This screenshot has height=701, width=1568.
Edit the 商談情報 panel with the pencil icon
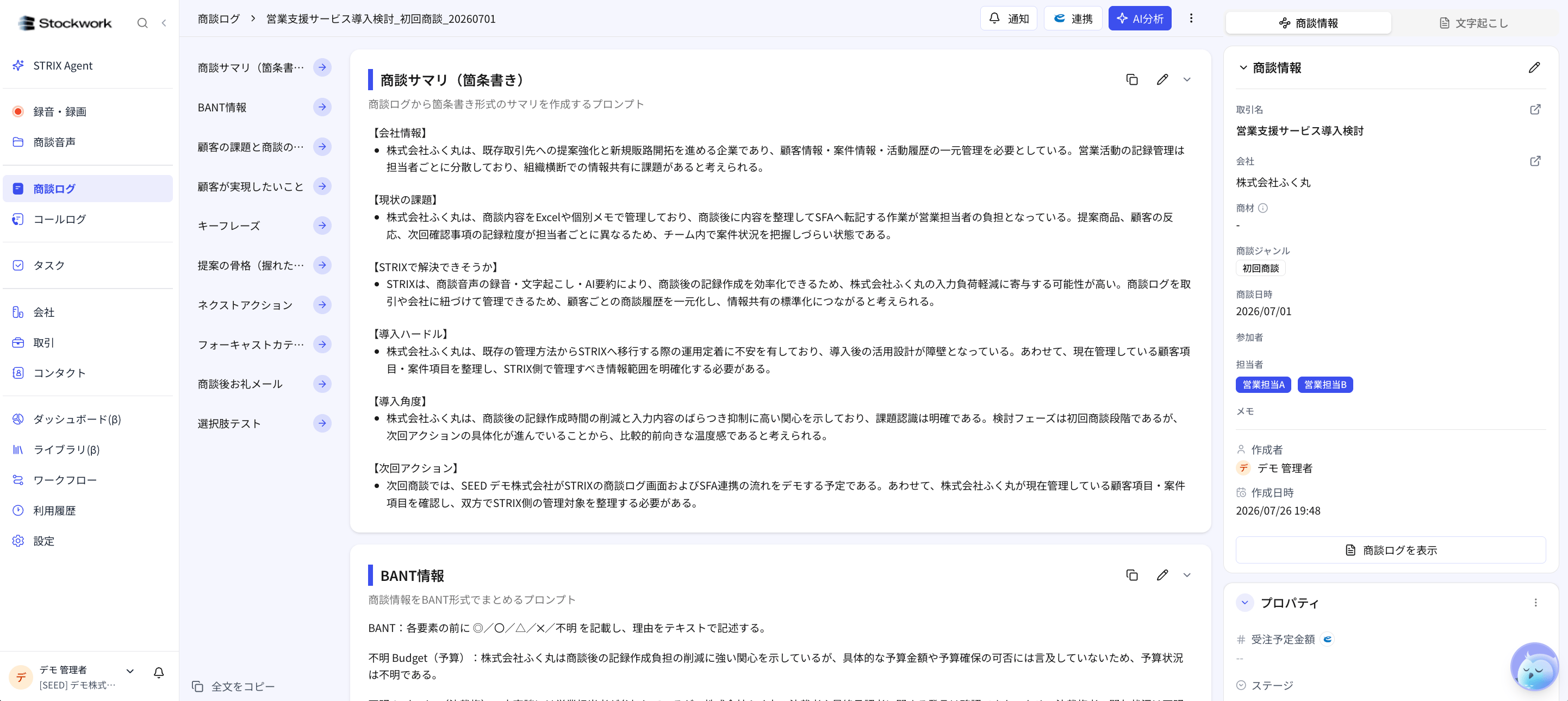point(1534,67)
